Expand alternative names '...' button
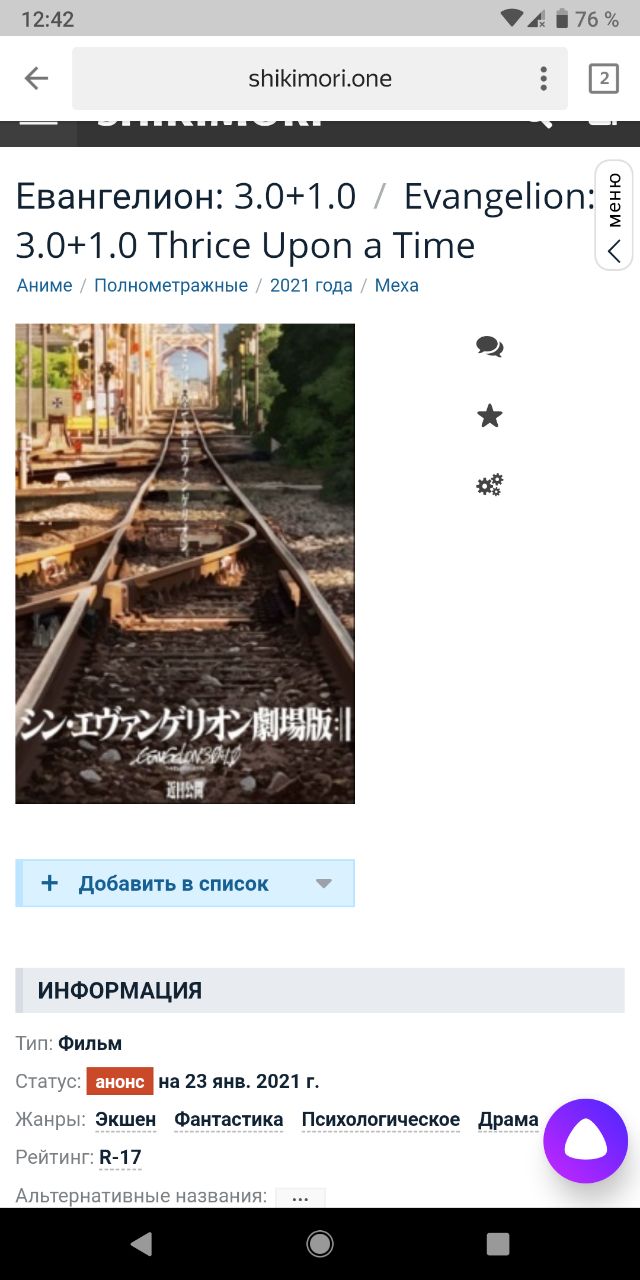 point(300,1197)
